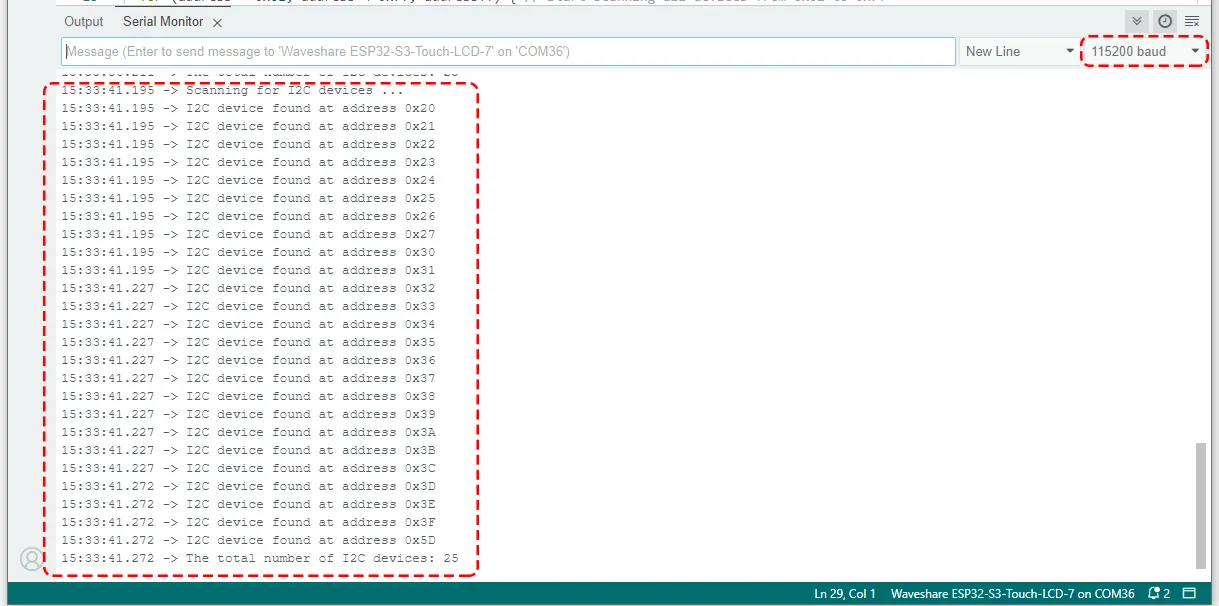Image resolution: width=1219 pixels, height=606 pixels.
Task: Click the 'total number of I2C devices: 25' line
Action: click(x=259, y=558)
